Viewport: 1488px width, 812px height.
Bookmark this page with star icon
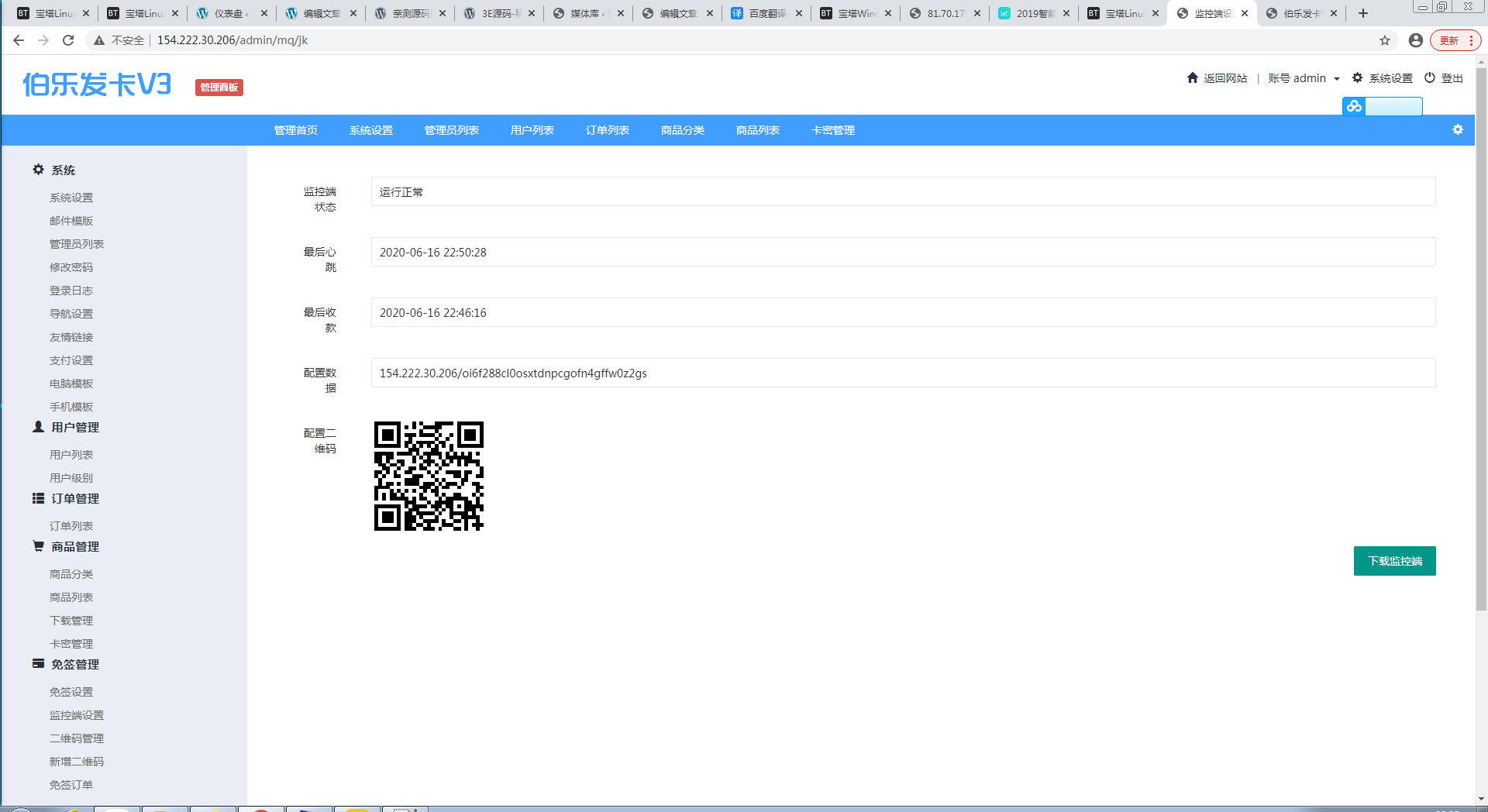[x=1385, y=40]
